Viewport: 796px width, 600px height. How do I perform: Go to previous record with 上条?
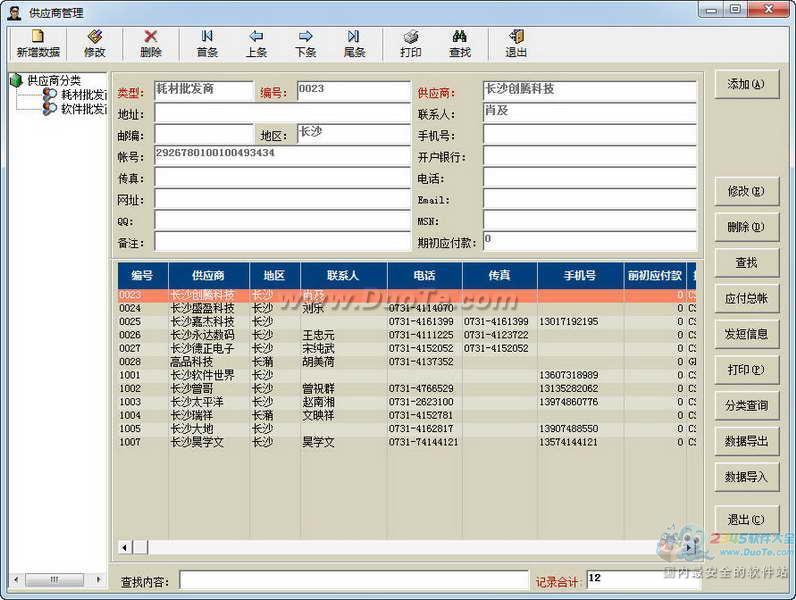pyautogui.click(x=256, y=44)
